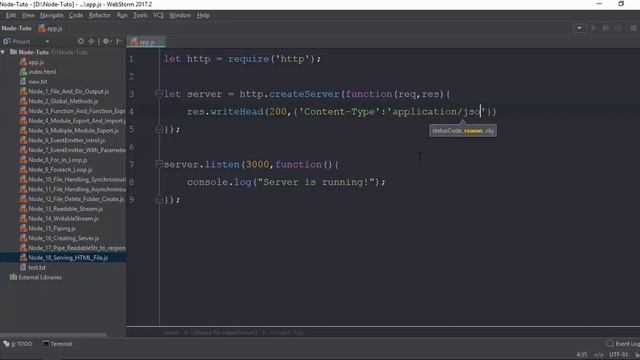Viewport: 640px width, 360px height.
Task: Click the collapse all icon in Project panel
Action: [x=91, y=41]
